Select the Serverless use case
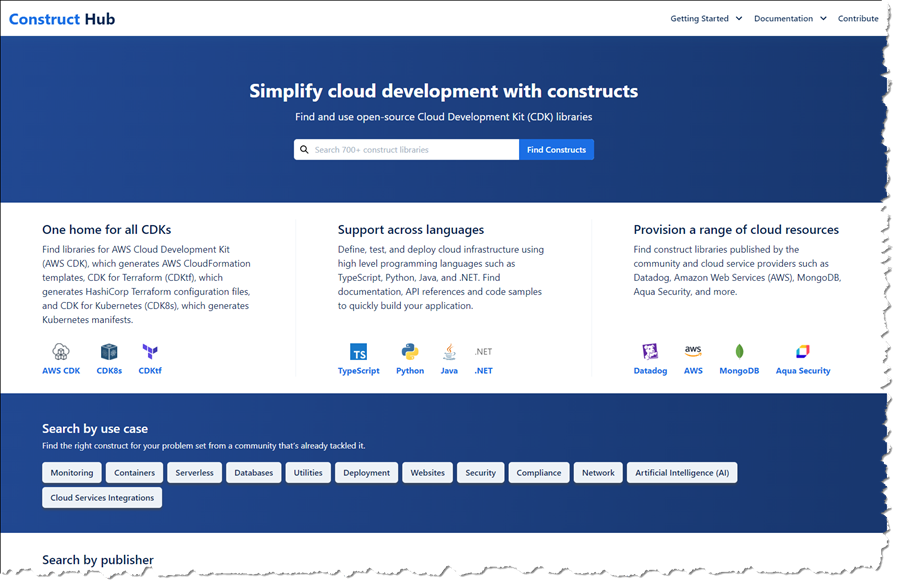 pyautogui.click(x=194, y=472)
